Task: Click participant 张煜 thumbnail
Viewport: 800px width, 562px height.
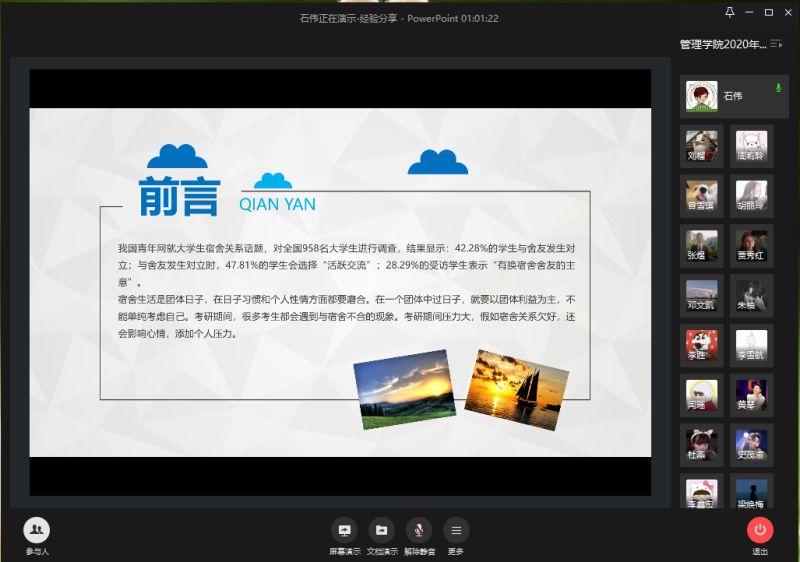Action: [x=701, y=244]
